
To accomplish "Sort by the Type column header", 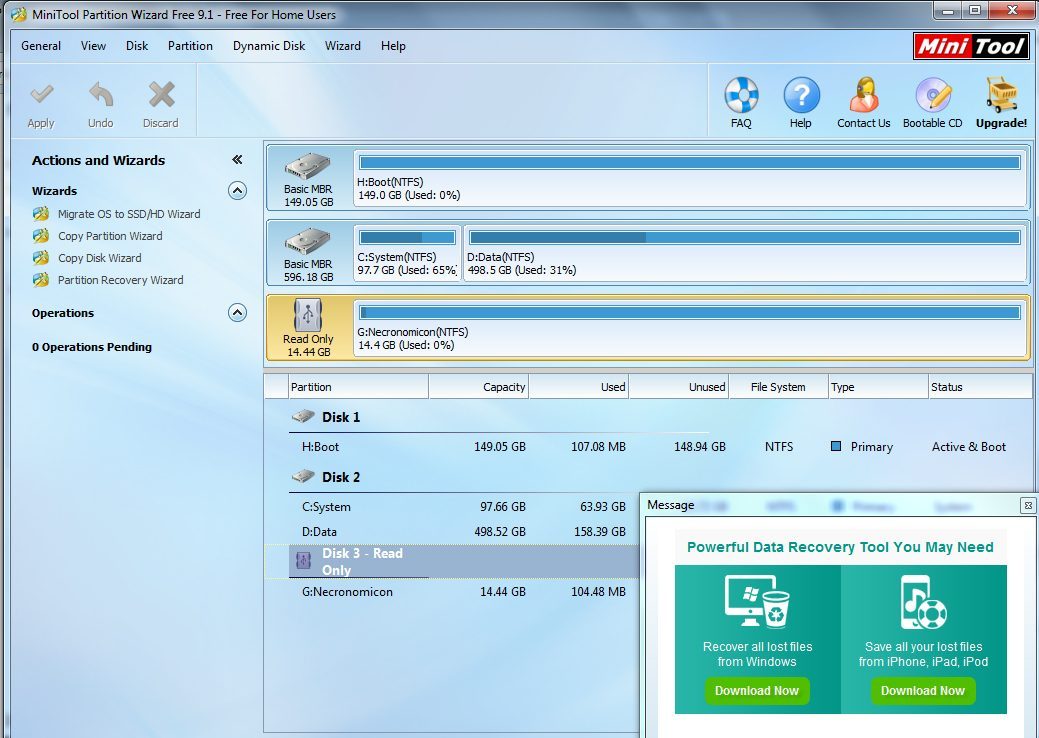I will click(879, 387).
